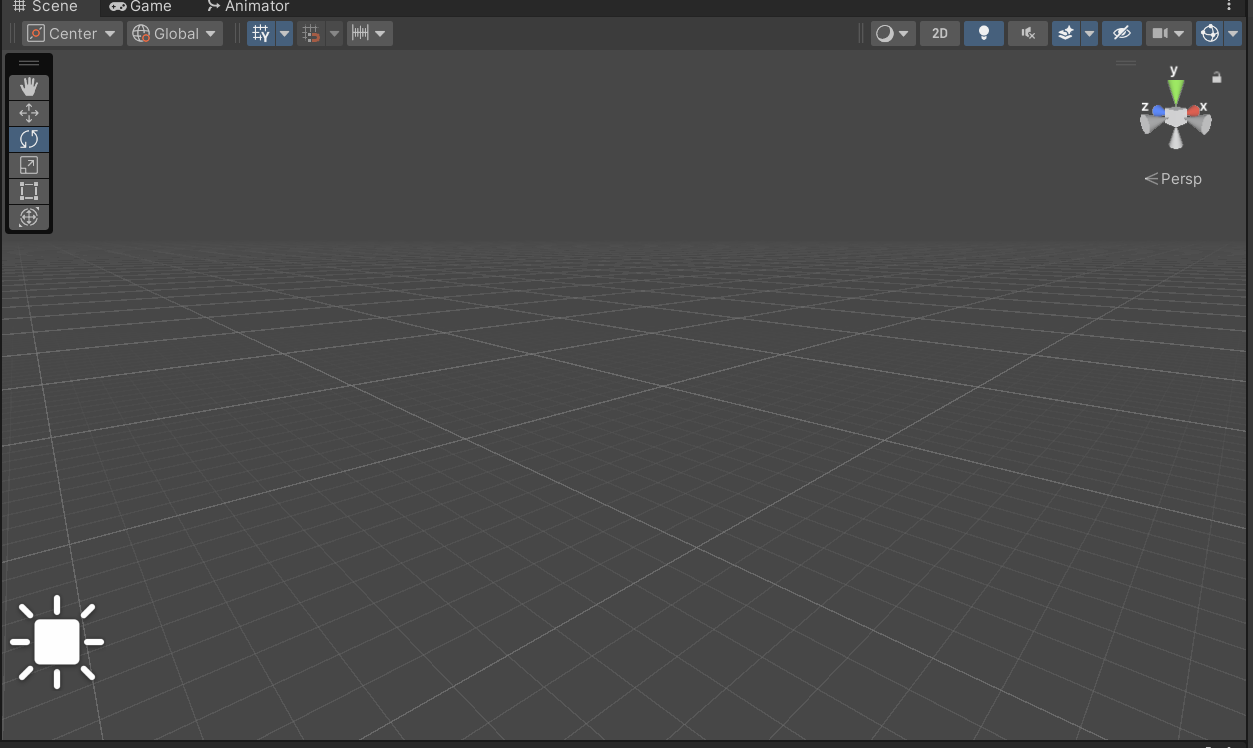Select the Rect tool
The height and width of the screenshot is (748, 1253).
pos(29,191)
